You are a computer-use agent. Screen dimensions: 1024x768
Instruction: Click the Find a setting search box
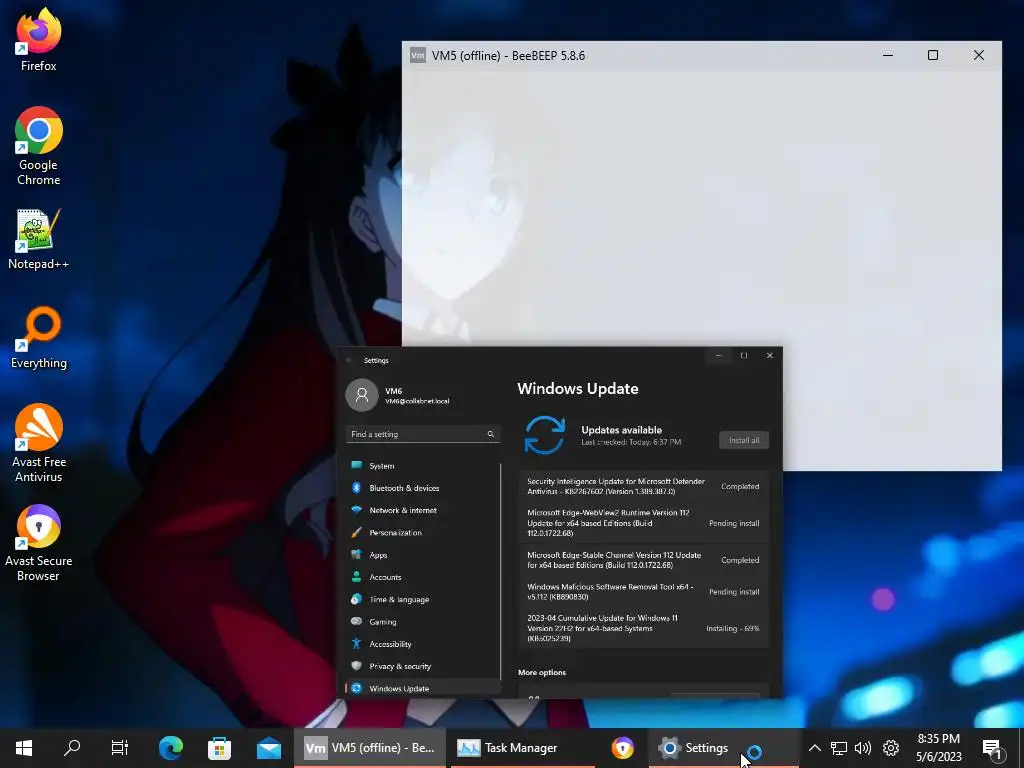point(423,434)
